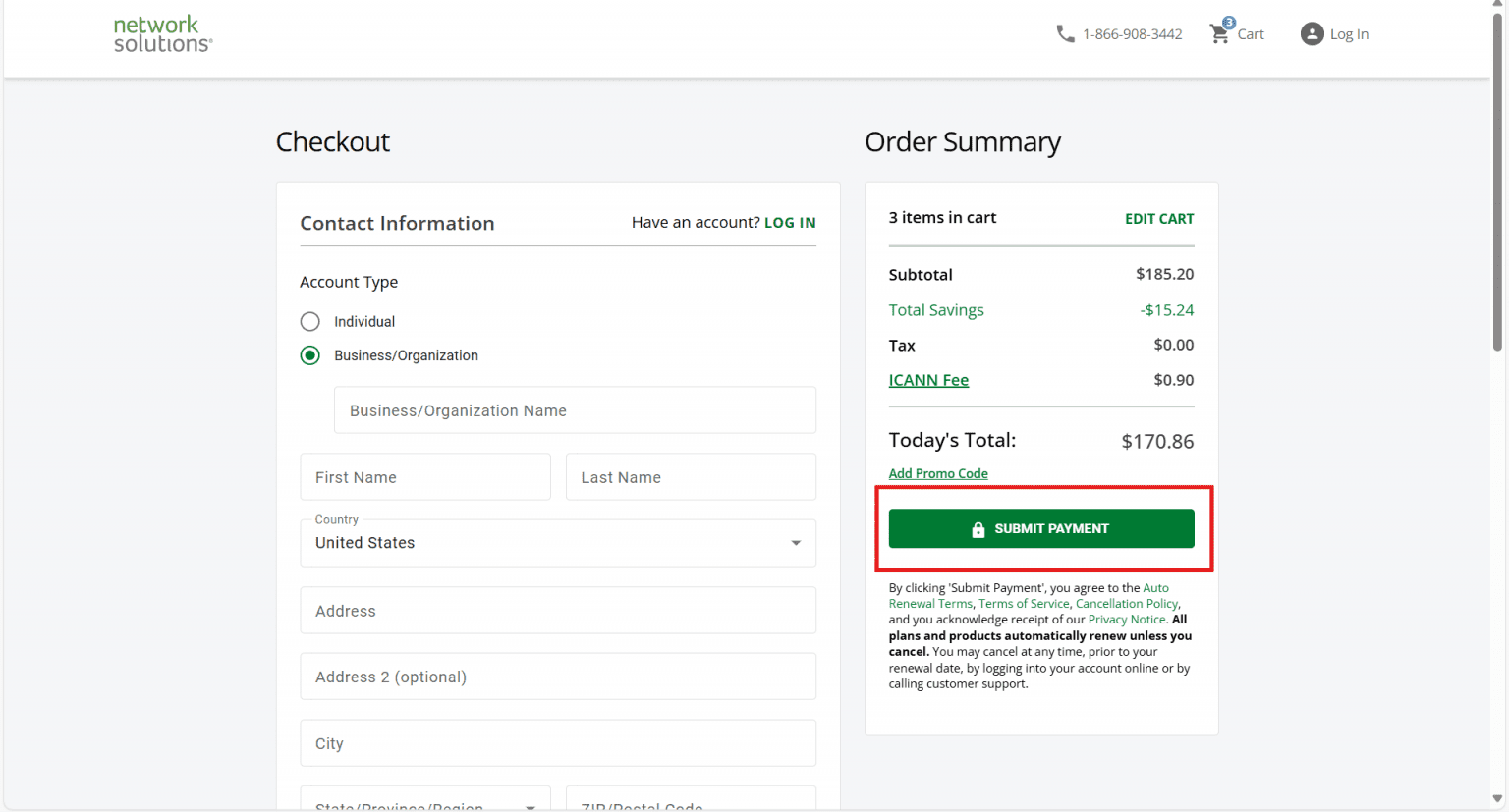The height and width of the screenshot is (812, 1509).
Task: Click the Network Solutions logo
Action: coord(163,33)
